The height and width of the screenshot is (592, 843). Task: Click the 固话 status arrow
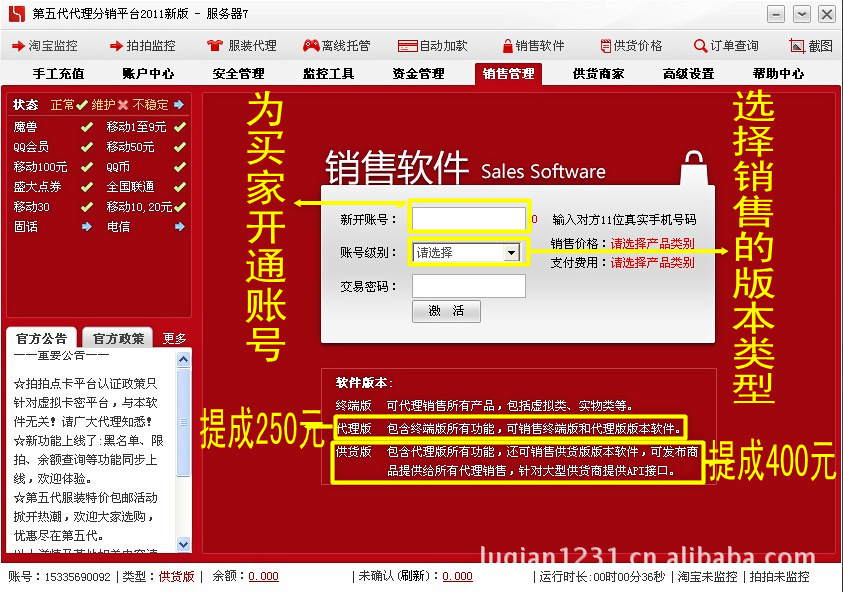(x=87, y=227)
